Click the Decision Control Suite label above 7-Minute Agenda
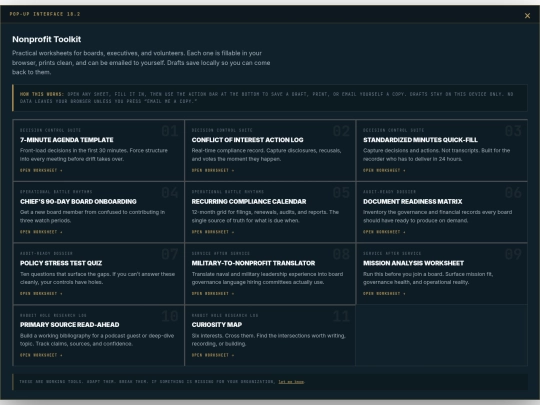This screenshot has width=540, height=405. click(x=50, y=130)
